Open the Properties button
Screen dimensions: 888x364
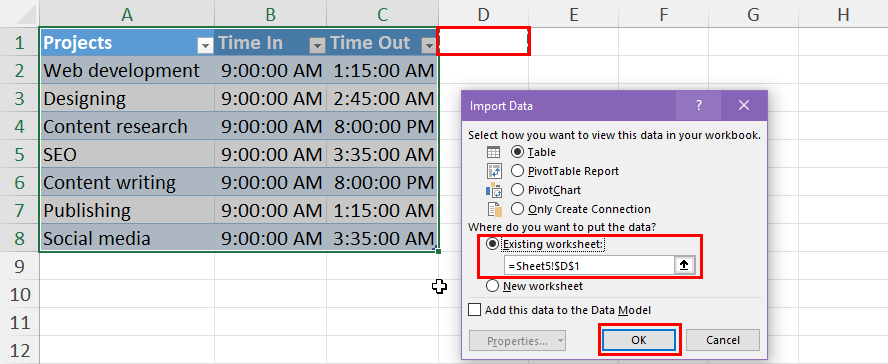(517, 341)
